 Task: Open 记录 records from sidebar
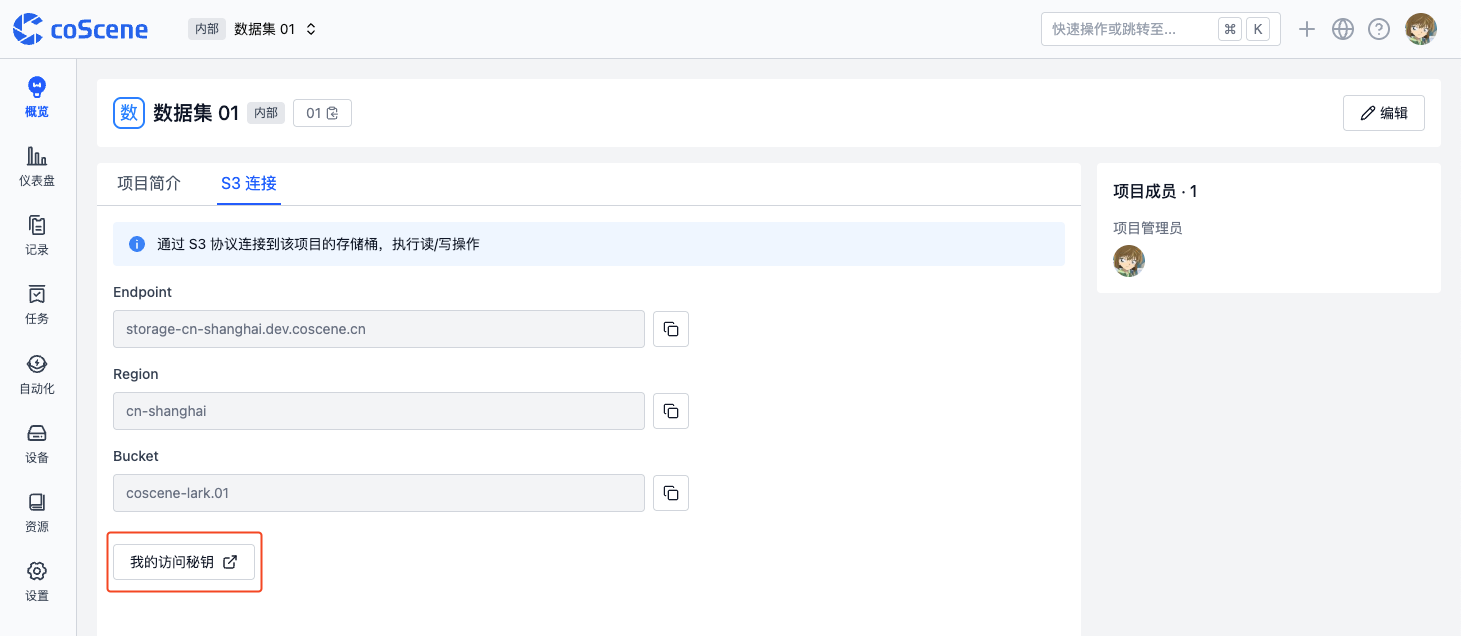click(37, 235)
